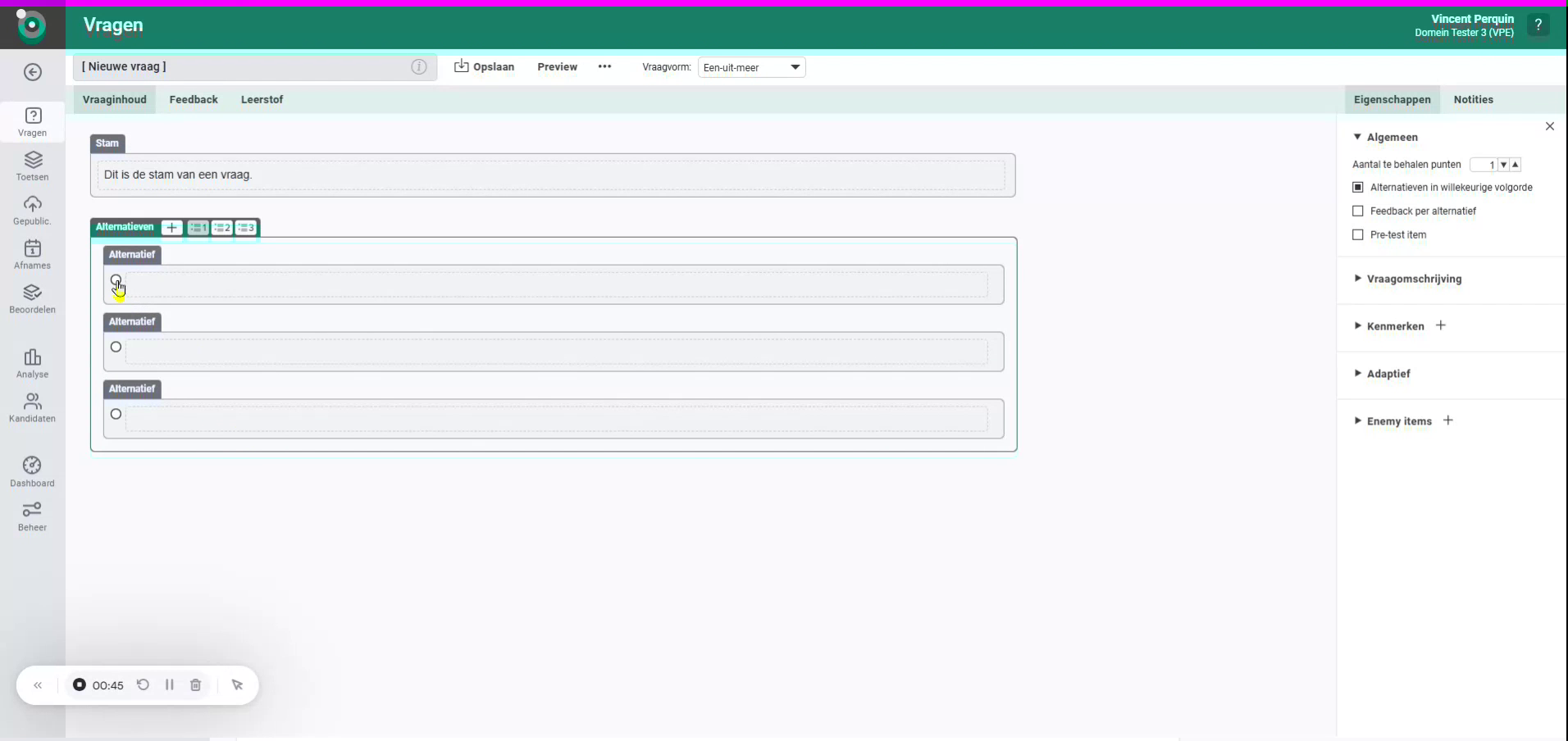Switch to the Feedback tab

click(x=194, y=99)
